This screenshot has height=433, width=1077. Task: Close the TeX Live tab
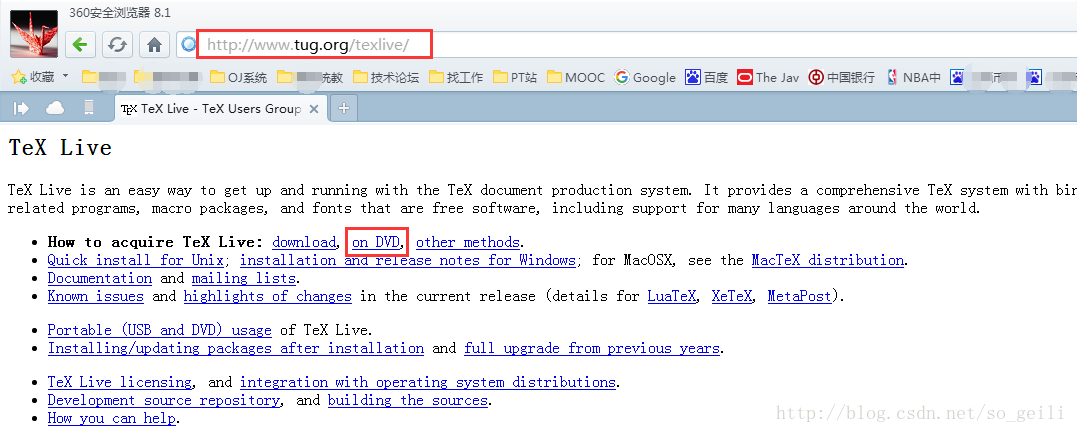pos(314,109)
